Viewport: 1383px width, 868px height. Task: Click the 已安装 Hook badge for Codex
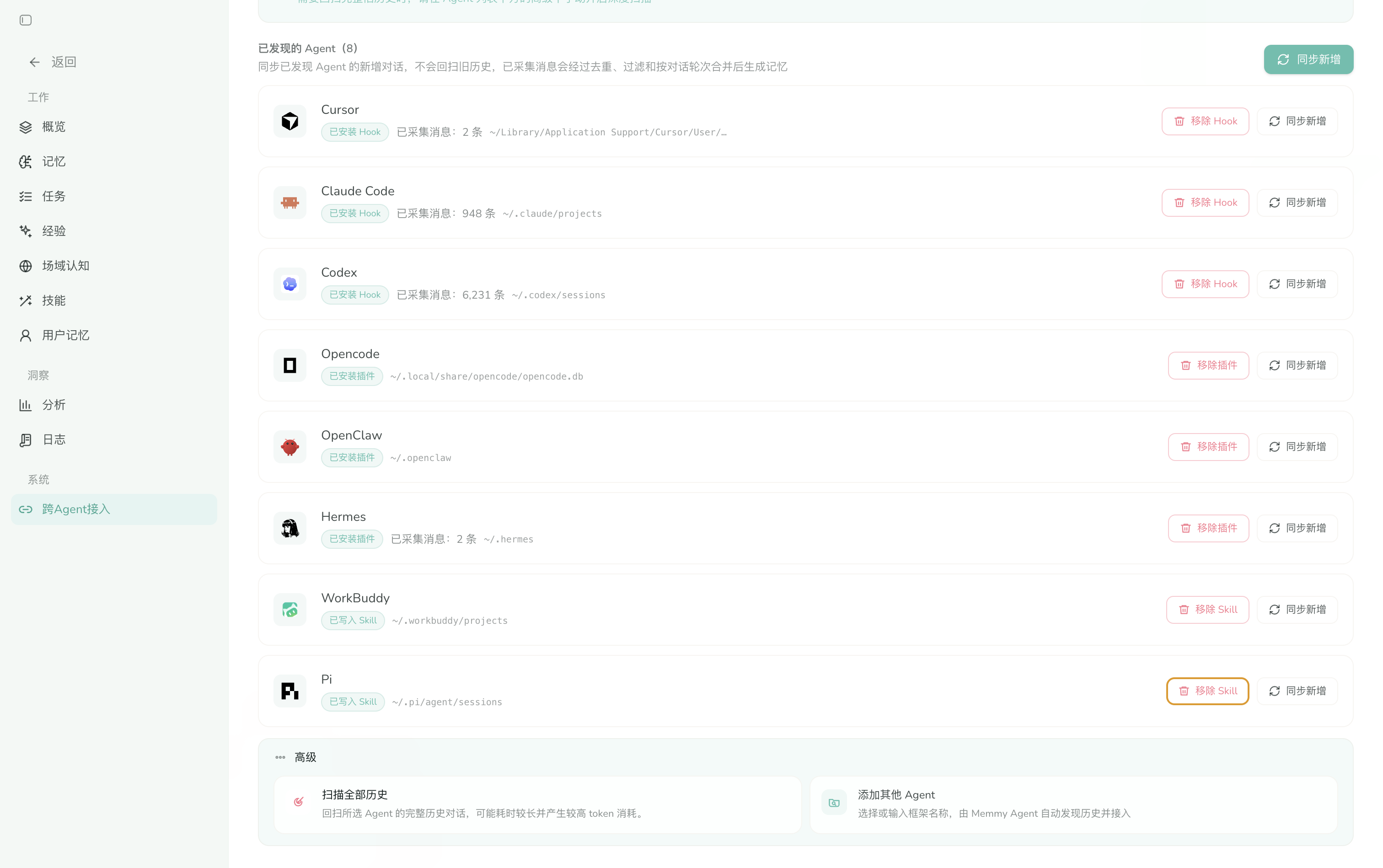[x=355, y=295]
